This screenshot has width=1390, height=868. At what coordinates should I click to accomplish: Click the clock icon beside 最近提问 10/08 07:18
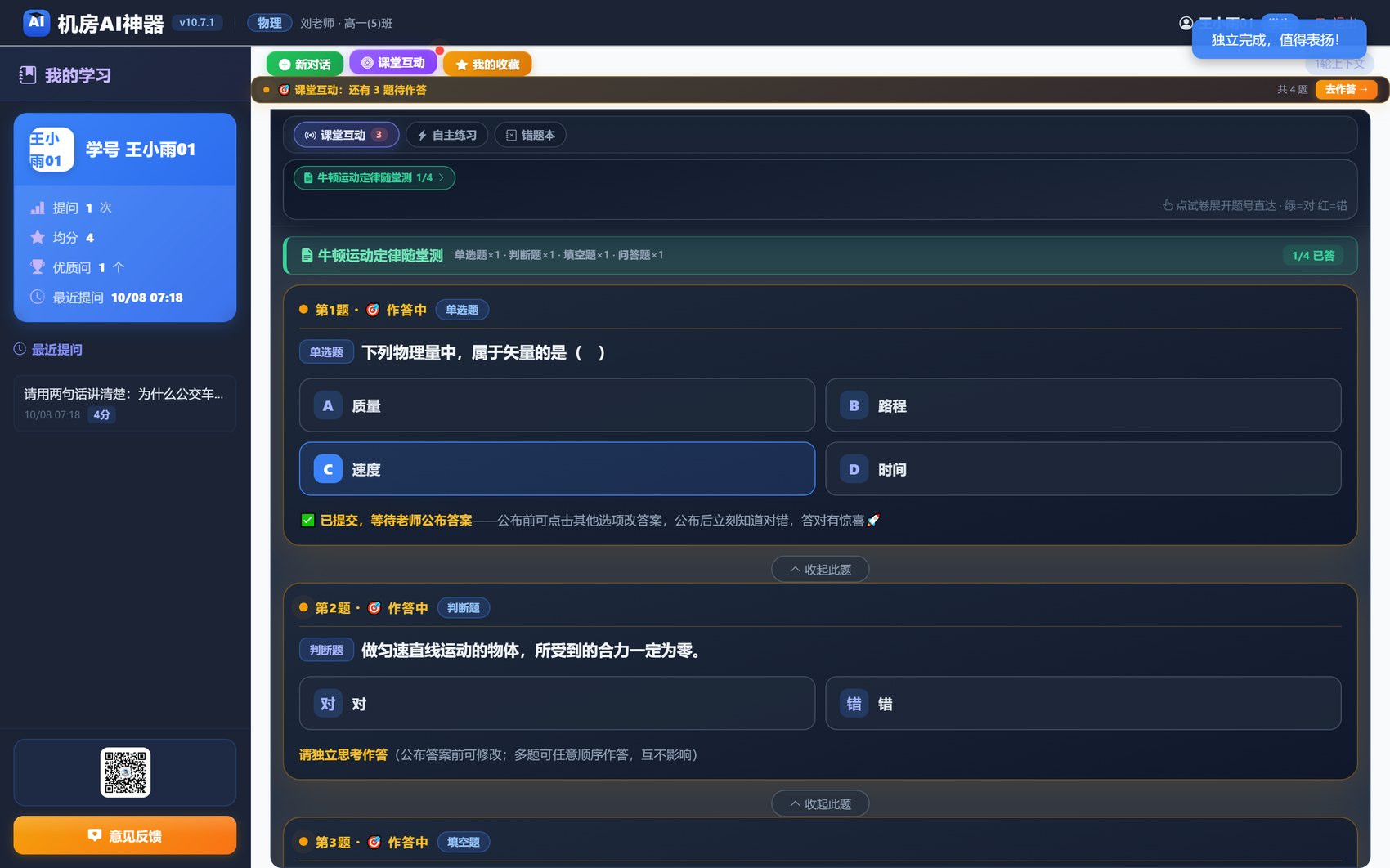38,297
